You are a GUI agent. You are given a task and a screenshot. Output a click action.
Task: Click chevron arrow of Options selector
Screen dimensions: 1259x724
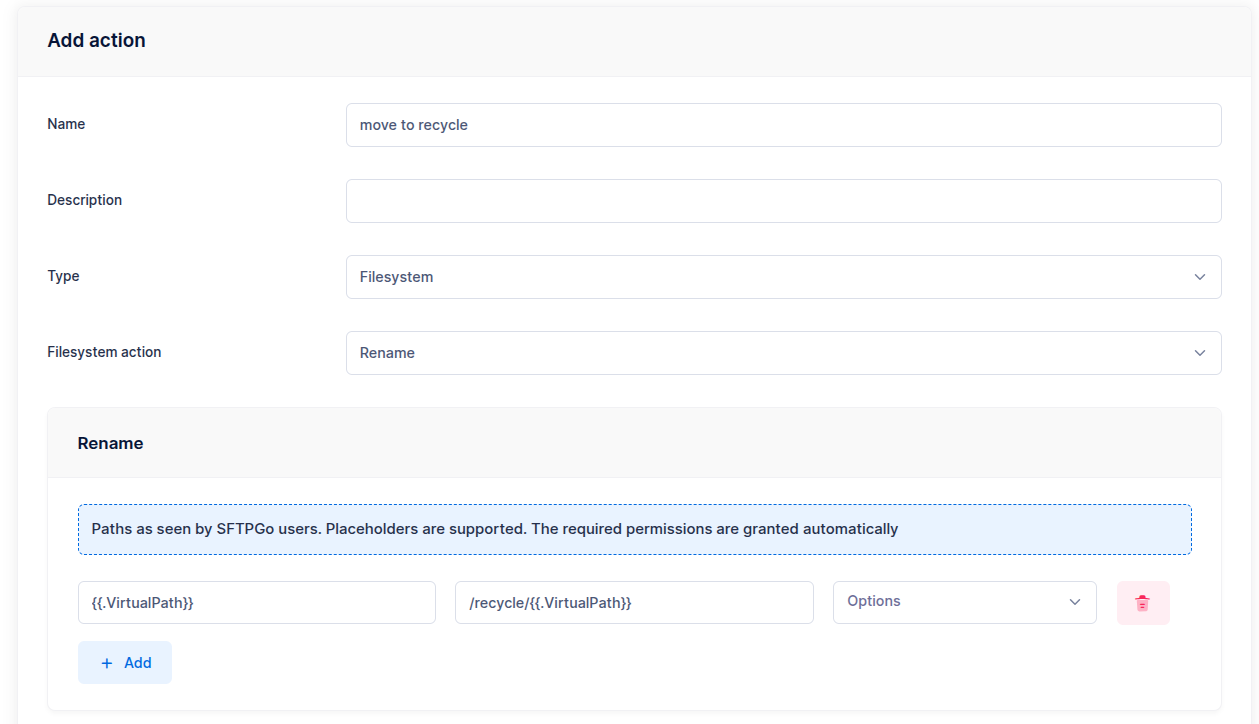click(1075, 602)
